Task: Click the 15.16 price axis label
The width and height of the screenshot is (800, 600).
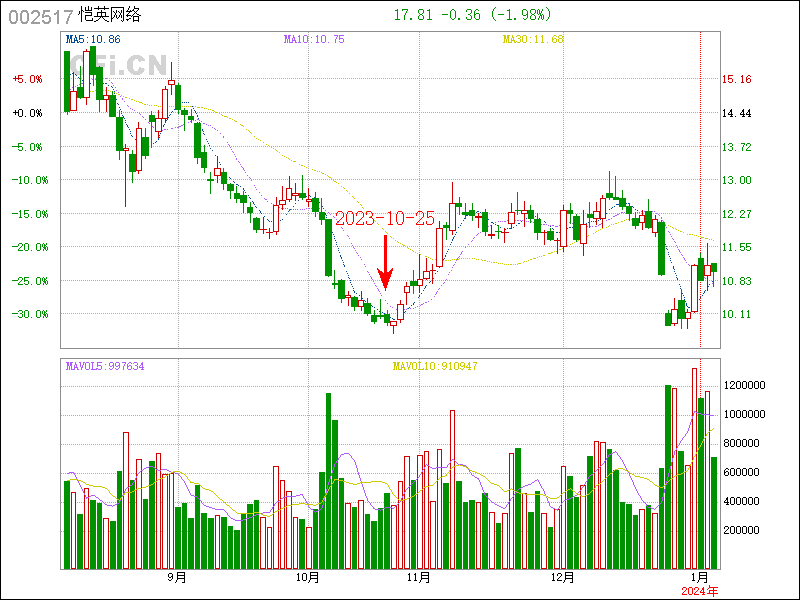Action: pos(737,80)
